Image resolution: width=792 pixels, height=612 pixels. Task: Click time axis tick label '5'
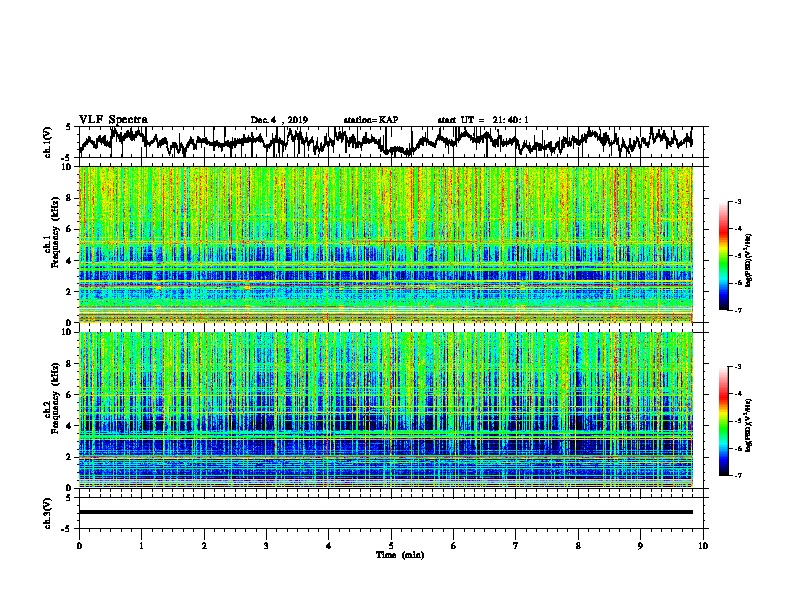391,546
